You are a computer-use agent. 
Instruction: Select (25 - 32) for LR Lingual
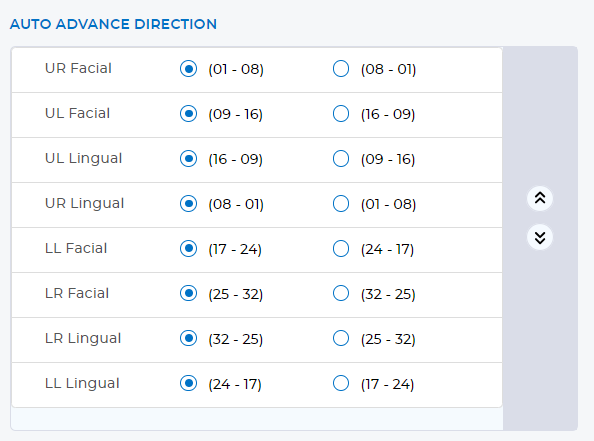coord(341,338)
